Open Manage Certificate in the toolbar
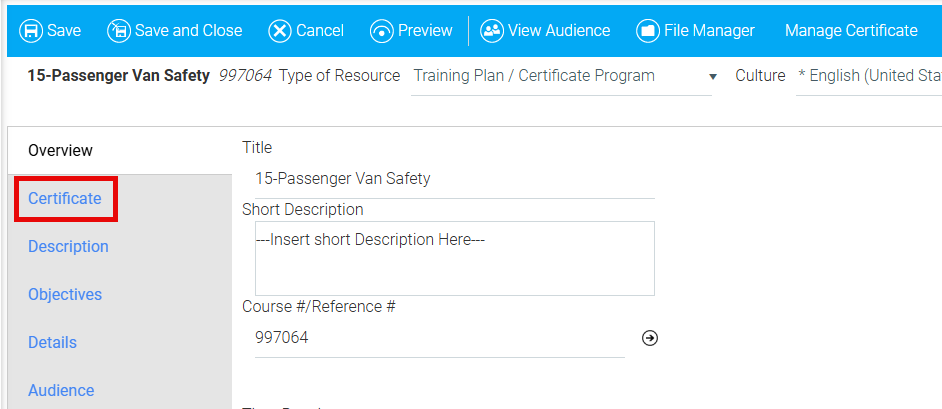 pos(851,30)
